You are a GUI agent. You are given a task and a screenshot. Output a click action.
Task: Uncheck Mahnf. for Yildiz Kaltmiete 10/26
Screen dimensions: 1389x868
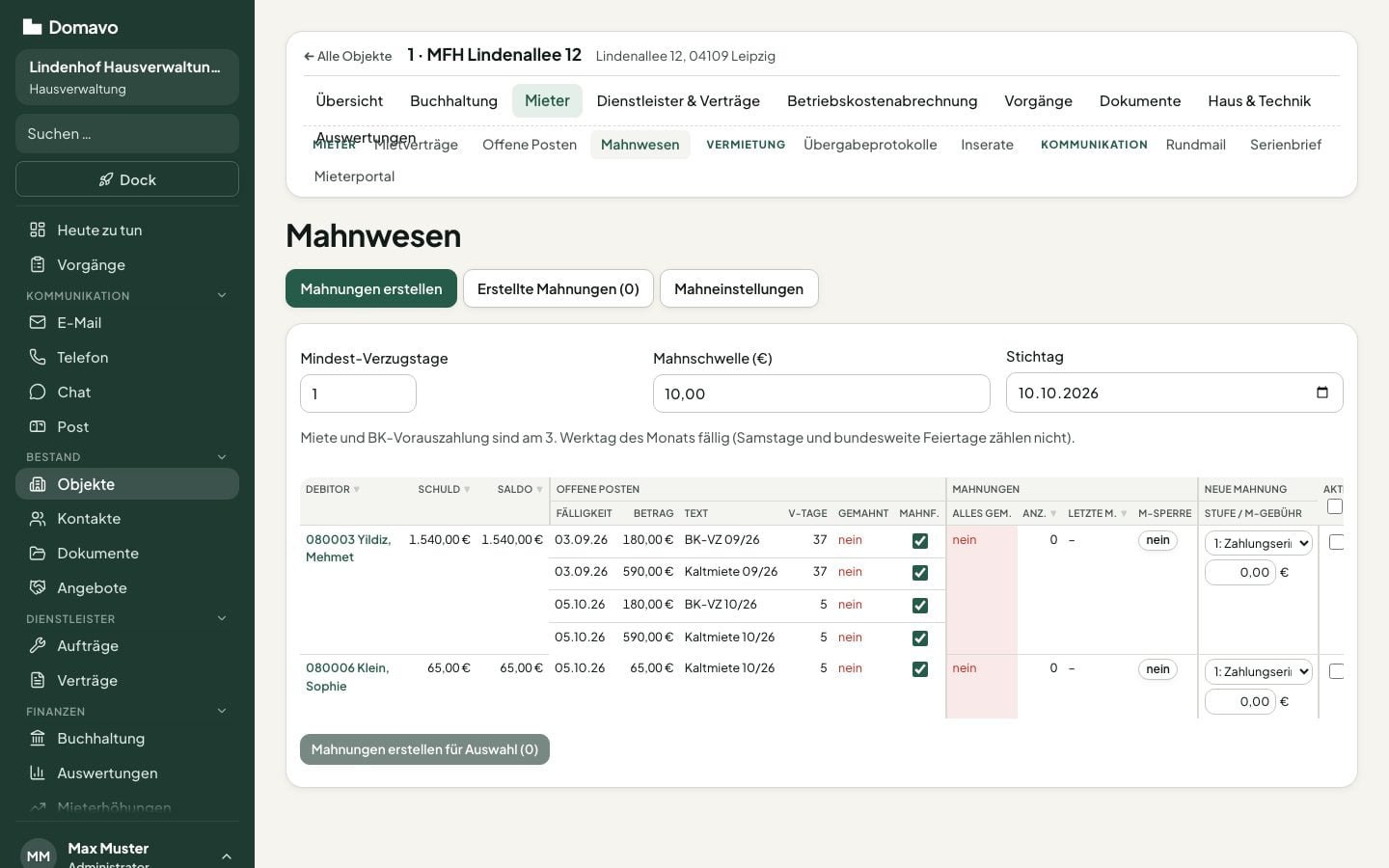(x=920, y=638)
